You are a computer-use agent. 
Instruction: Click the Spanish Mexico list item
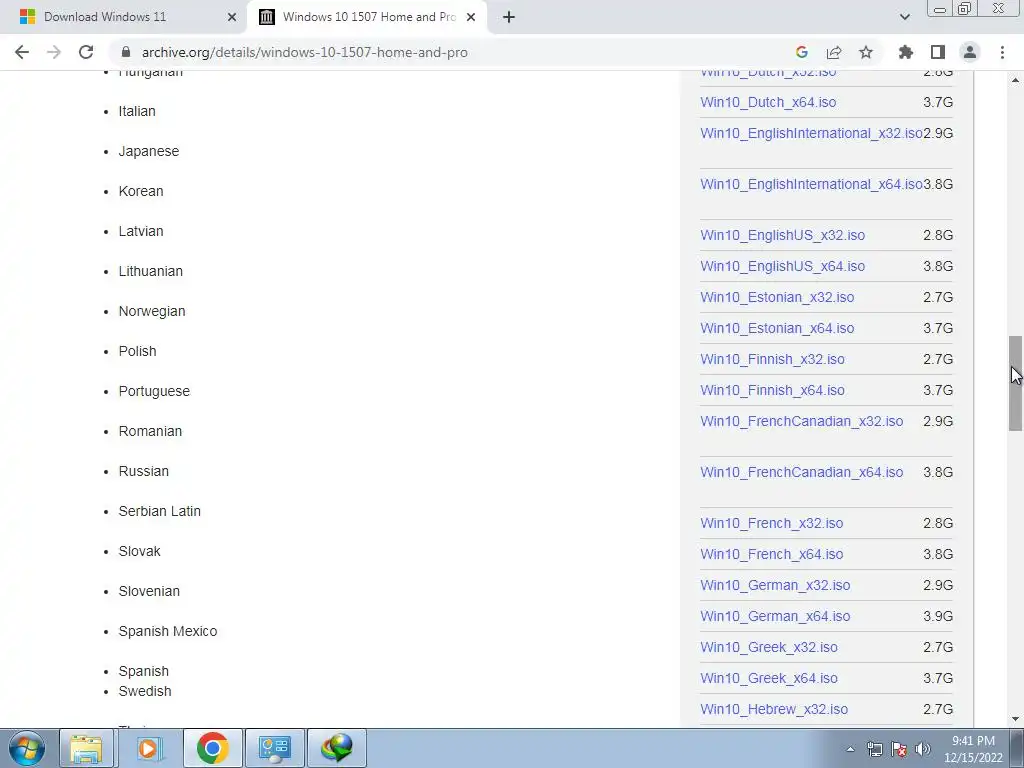pyautogui.click(x=168, y=632)
